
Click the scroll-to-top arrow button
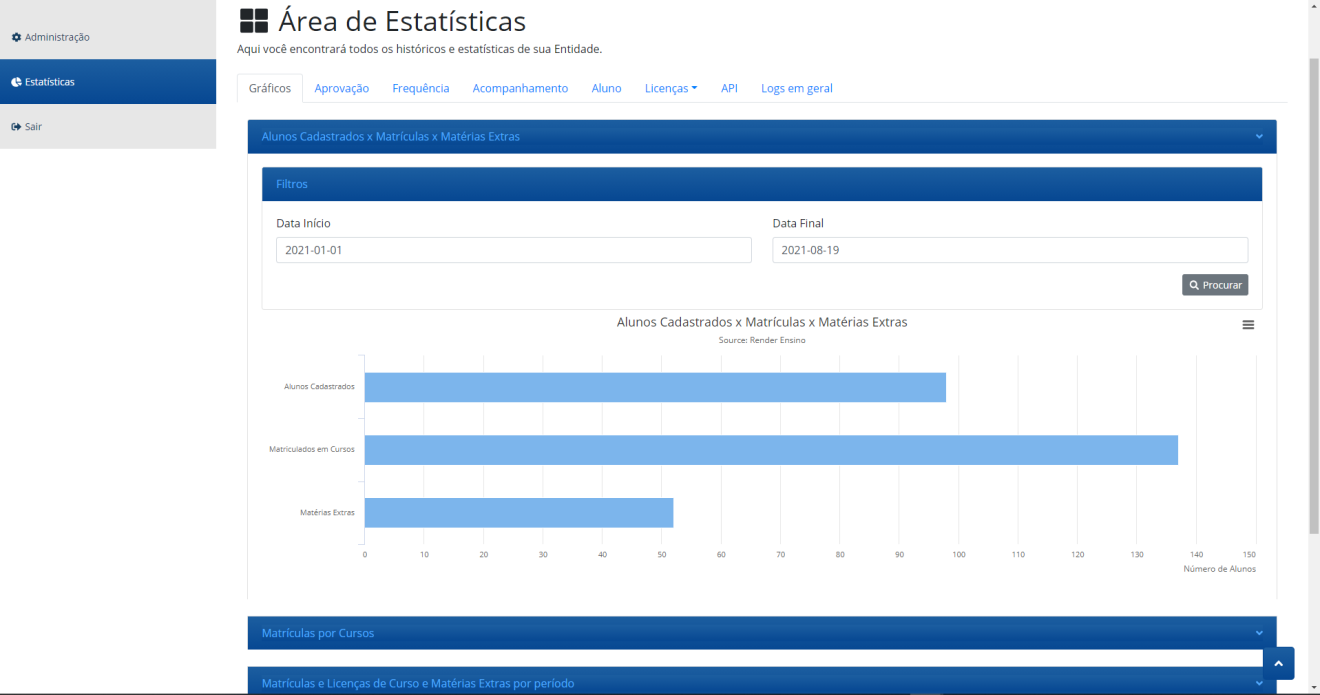1278,663
